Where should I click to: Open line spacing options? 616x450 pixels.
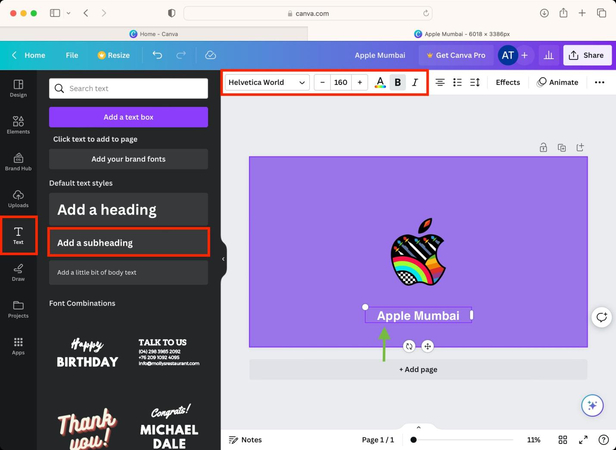(x=475, y=83)
